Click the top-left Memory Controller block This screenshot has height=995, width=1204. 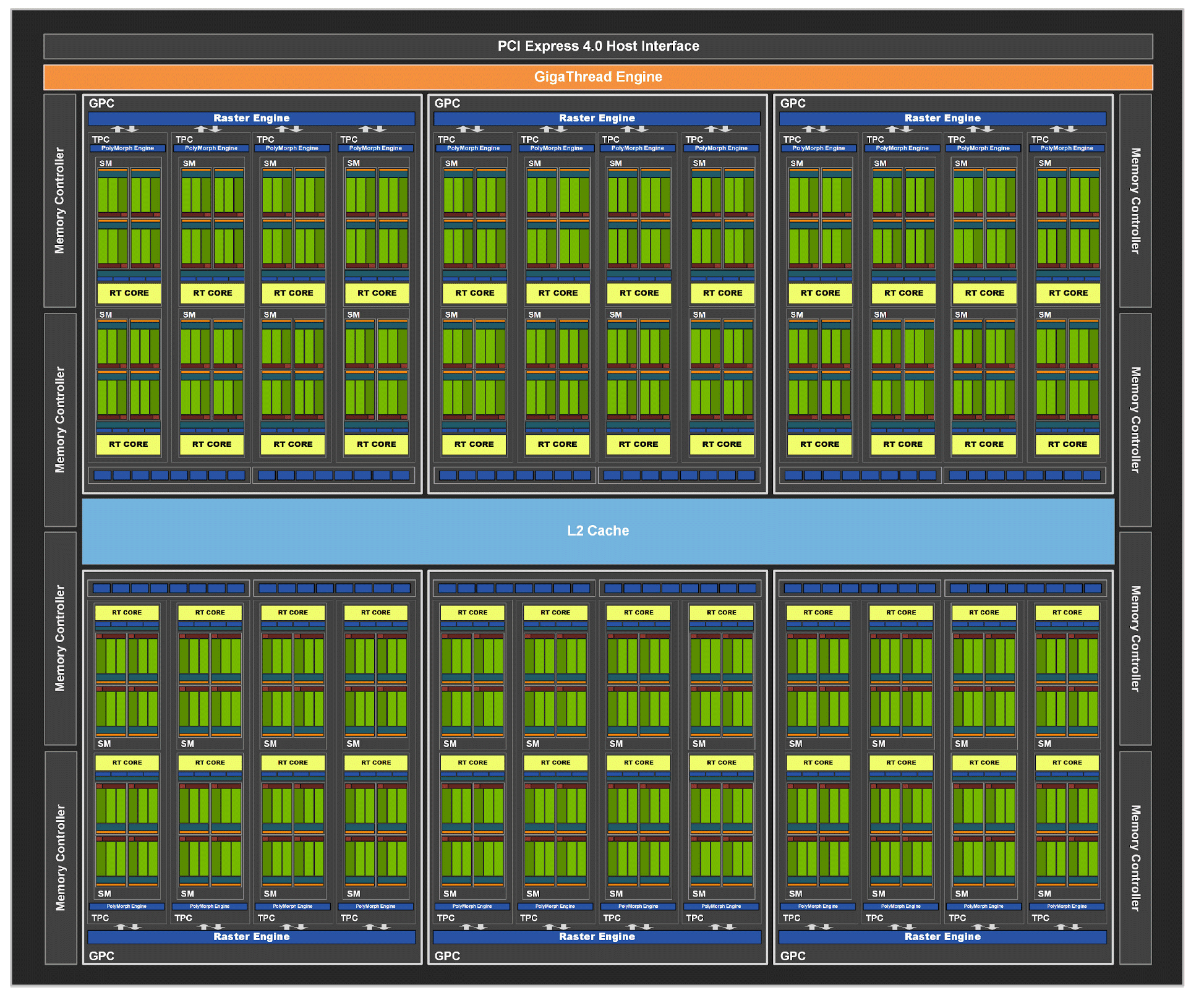click(x=60, y=200)
